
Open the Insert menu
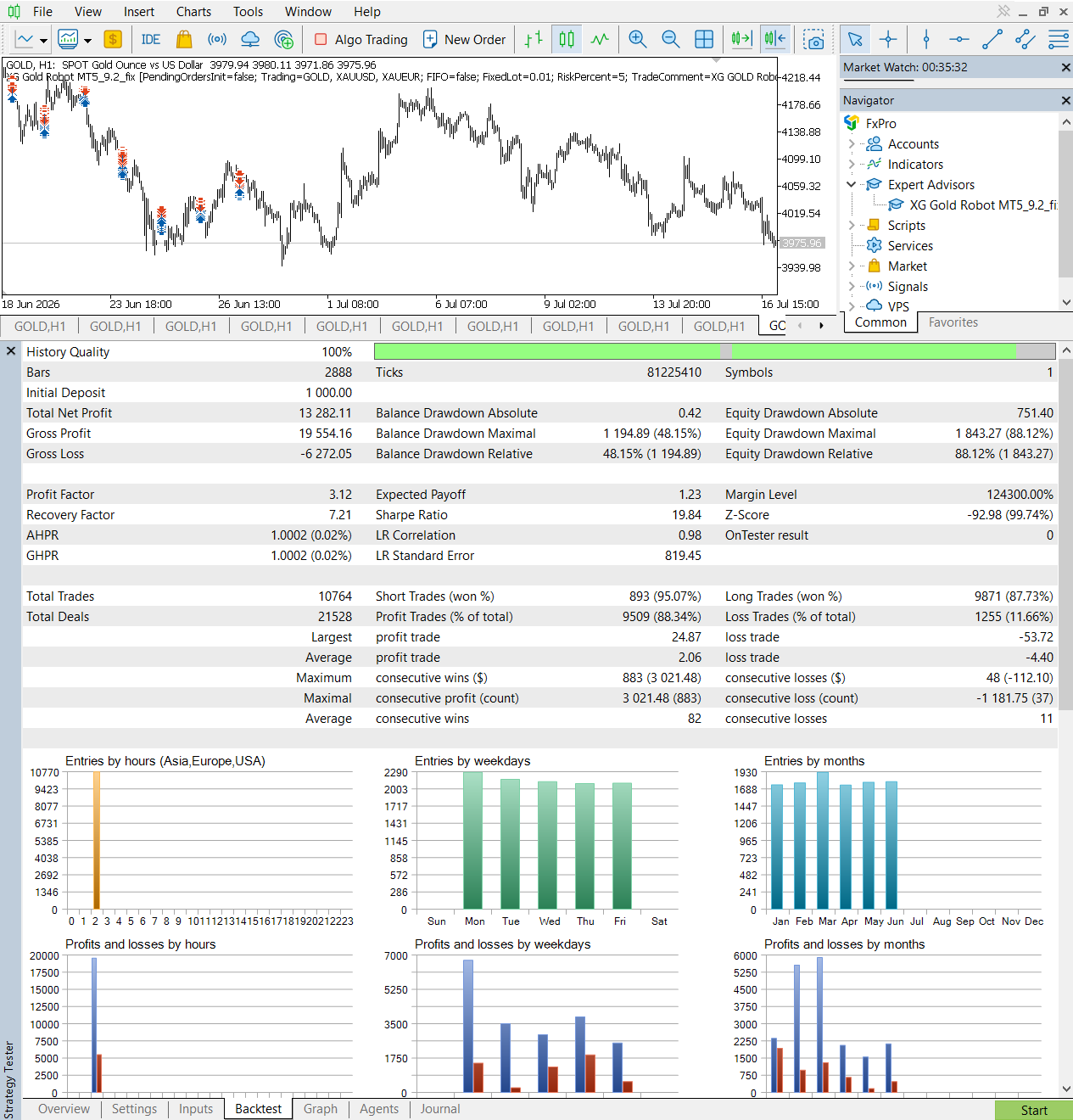pos(139,12)
